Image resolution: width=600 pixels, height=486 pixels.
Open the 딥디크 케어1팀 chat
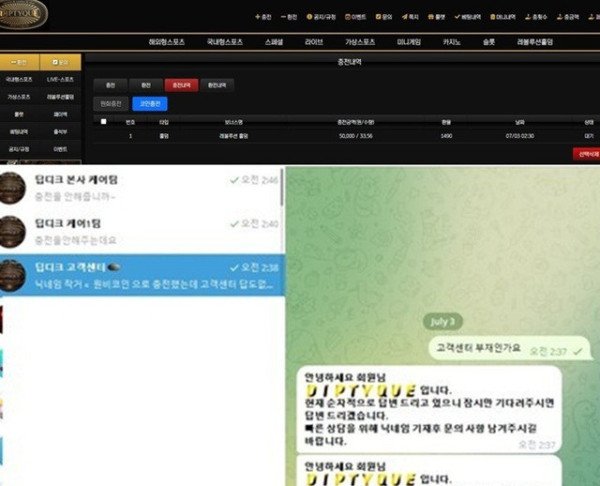(x=142, y=232)
